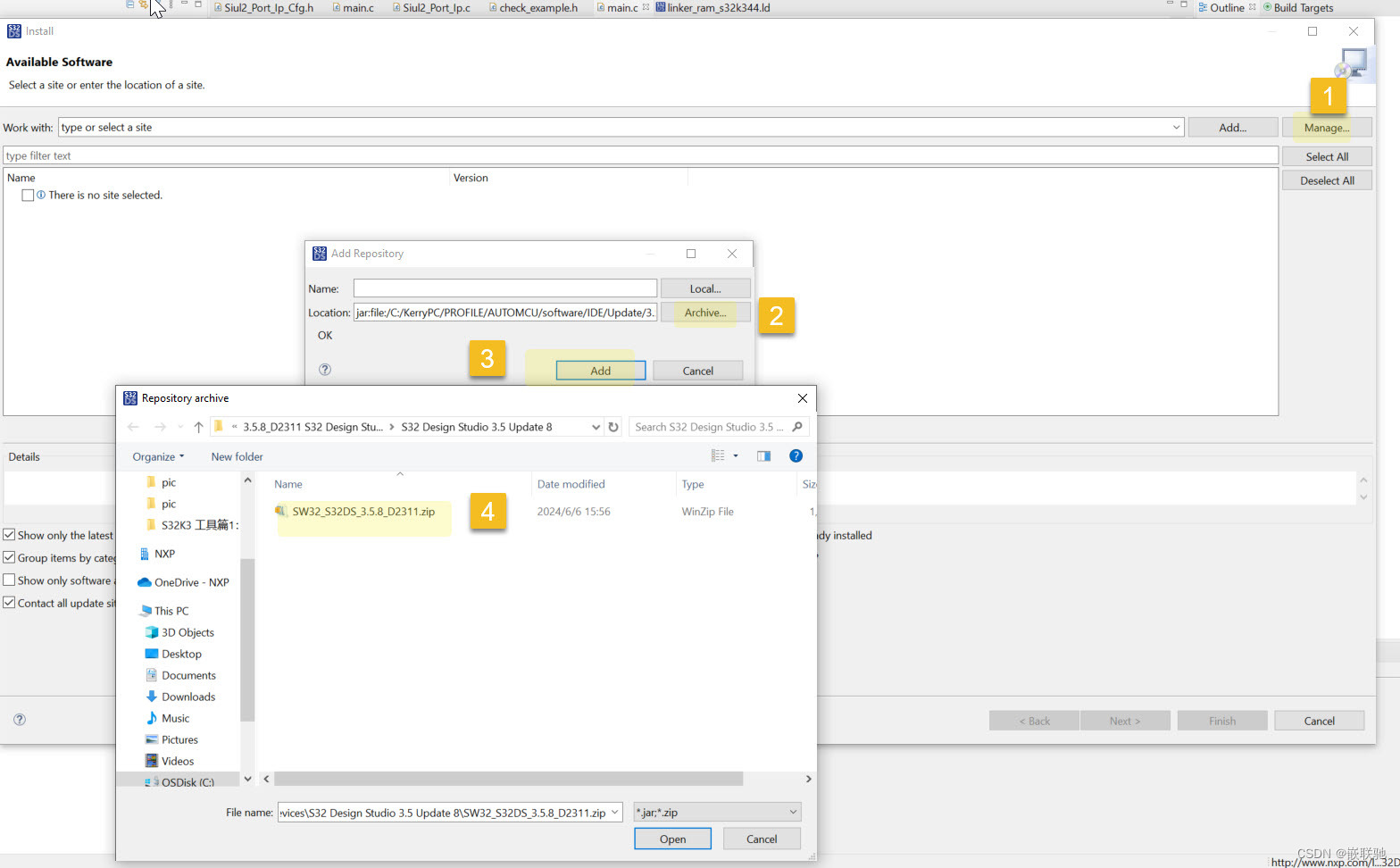Cancel the Add Repository dialog
This screenshot has width=1400, height=868.
[x=698, y=371]
